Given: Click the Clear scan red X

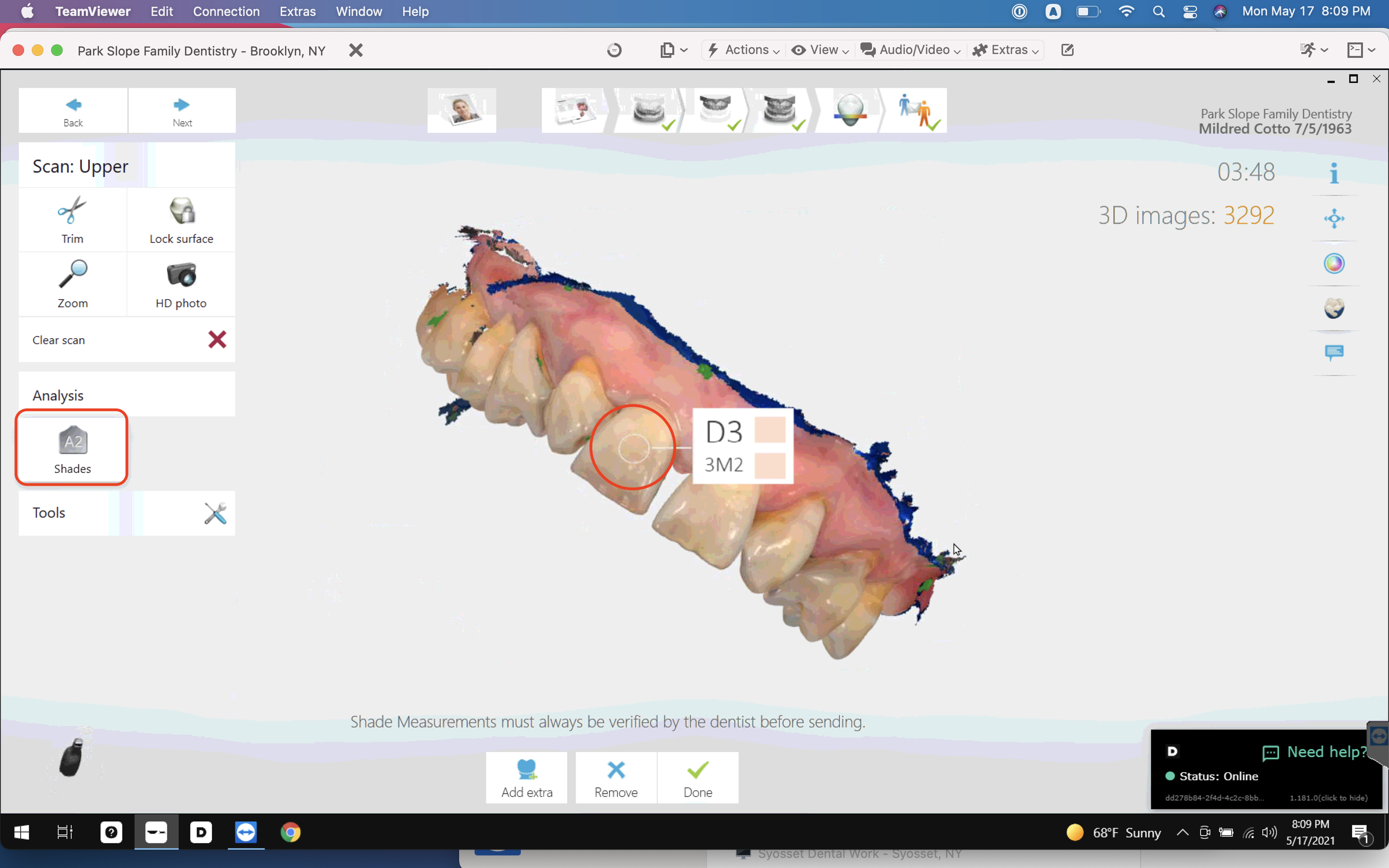Looking at the screenshot, I should [217, 339].
